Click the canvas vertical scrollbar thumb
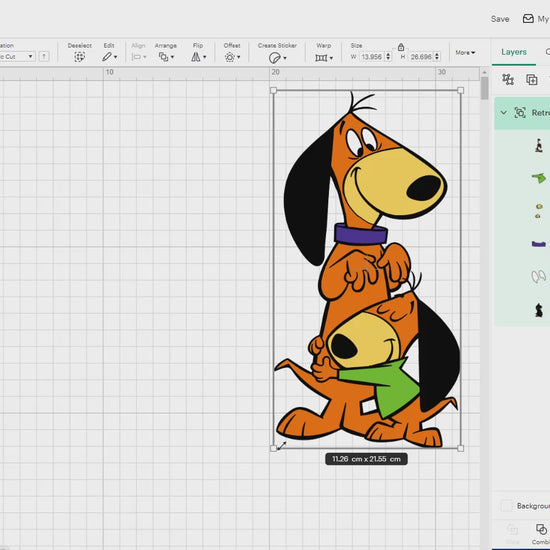This screenshot has width=550, height=550. [484, 88]
